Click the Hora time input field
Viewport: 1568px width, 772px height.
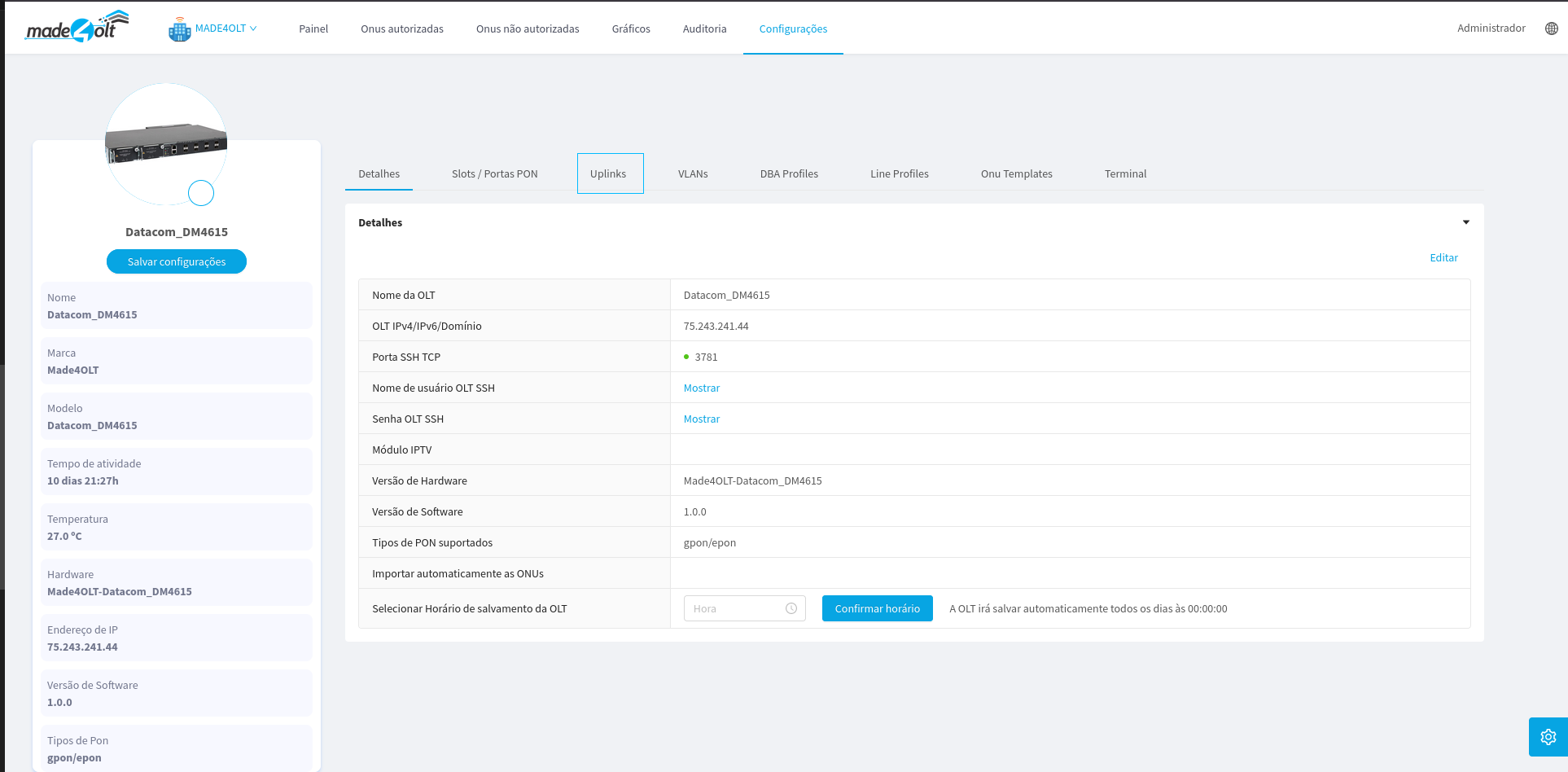tap(735, 609)
